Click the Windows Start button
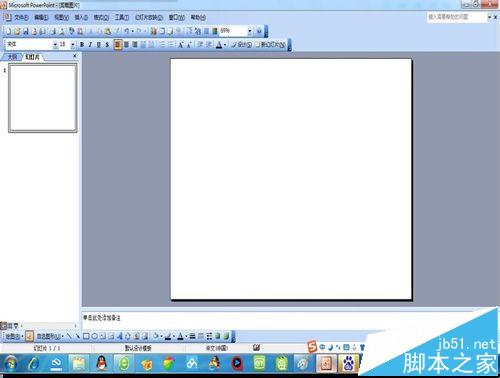 tap(11, 363)
